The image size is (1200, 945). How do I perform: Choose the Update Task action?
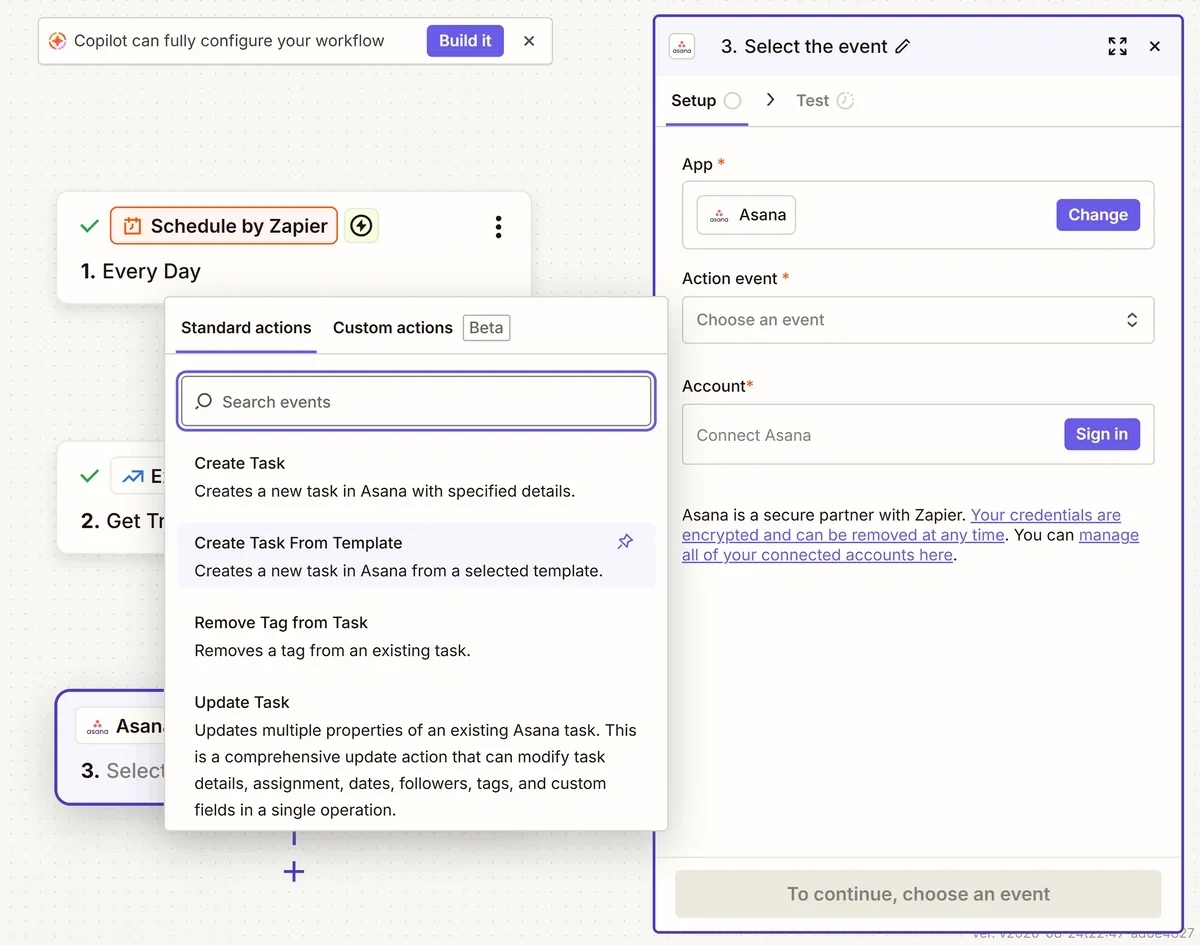click(x=416, y=756)
